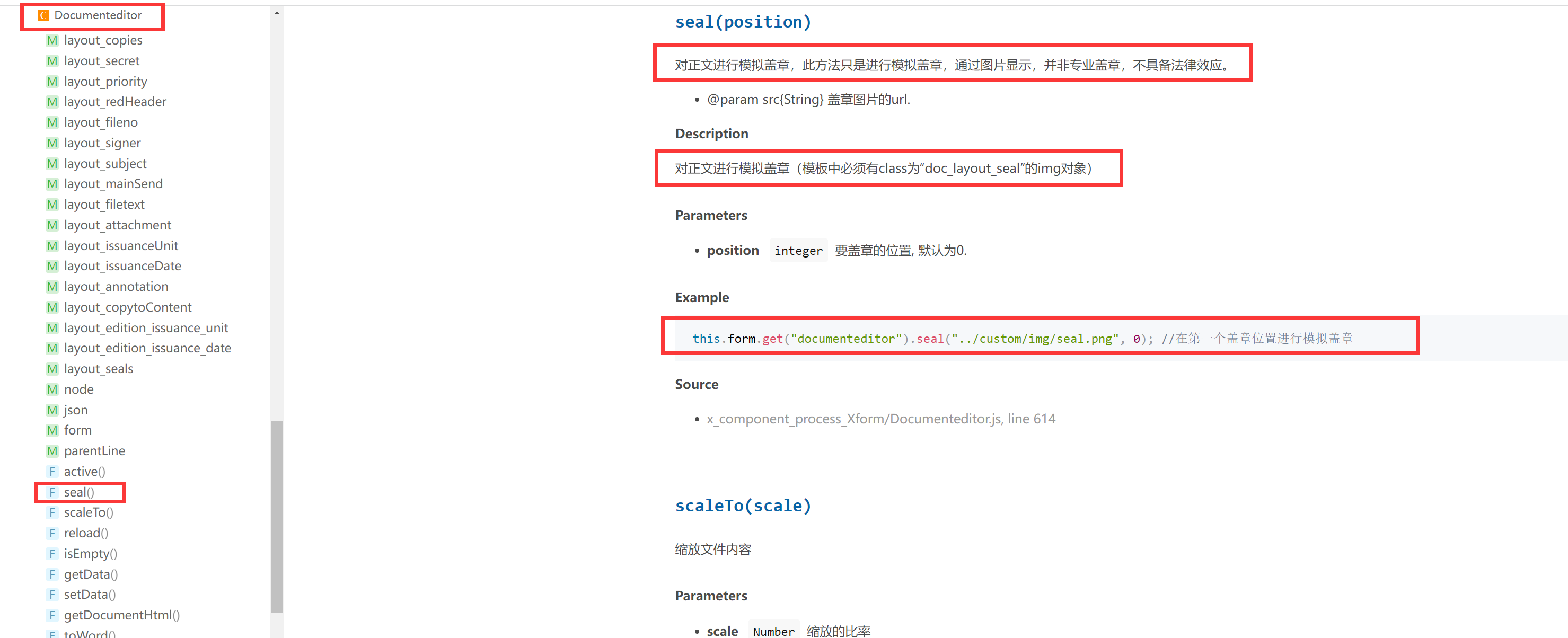Click the seal(position) heading anchor
This screenshot has width=1568, height=638.
[743, 22]
